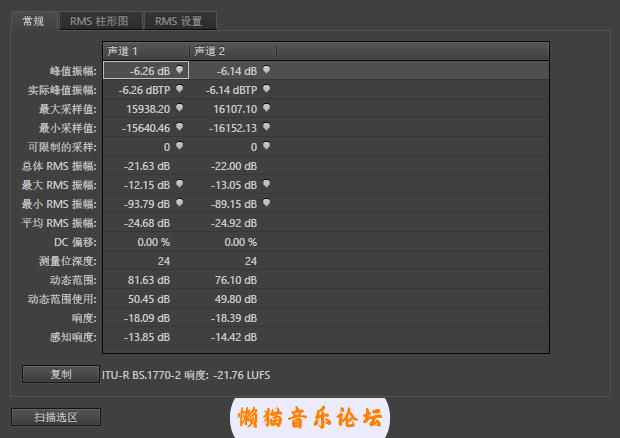This screenshot has width=620, height=438.
Task: Click the 可限制的采样 marker icon for 声道 2
Action: (266, 146)
